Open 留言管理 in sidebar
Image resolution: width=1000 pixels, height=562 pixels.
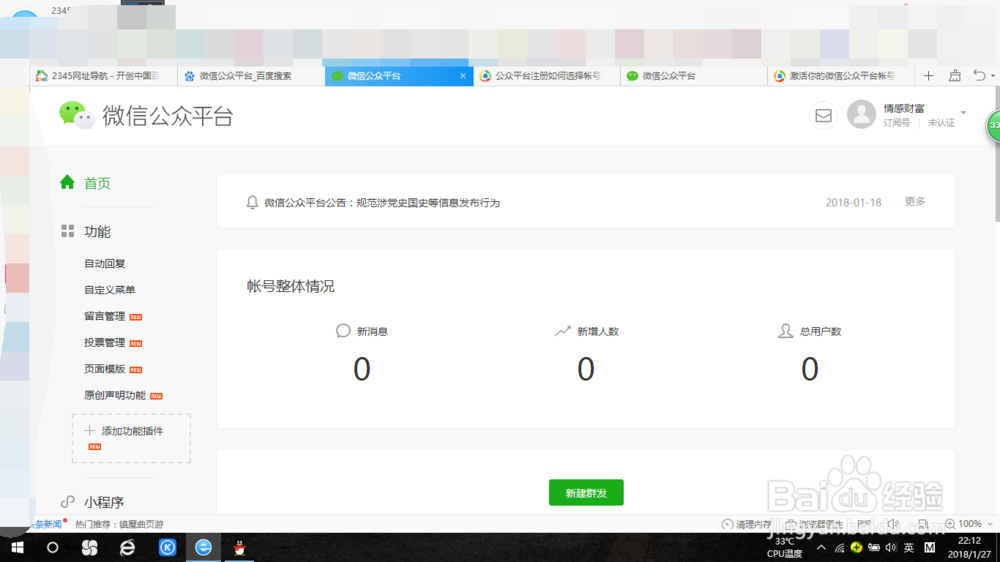pos(105,316)
